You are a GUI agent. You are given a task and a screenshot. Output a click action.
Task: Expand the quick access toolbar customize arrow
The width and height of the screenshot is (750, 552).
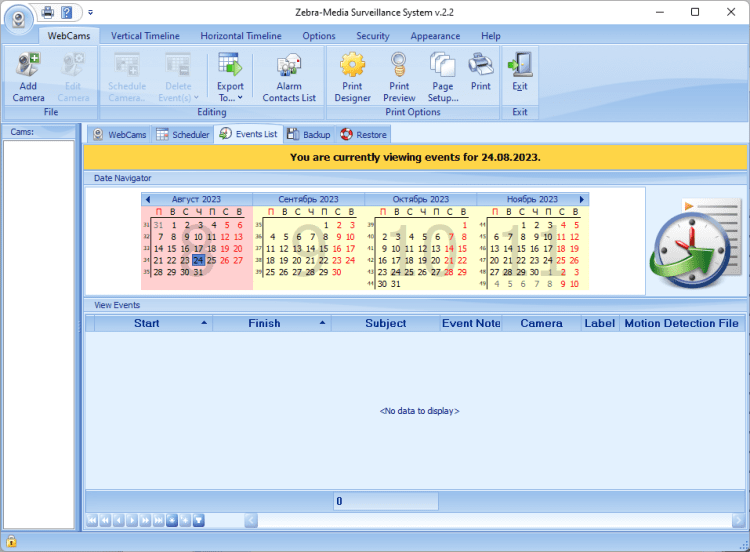[x=90, y=12]
